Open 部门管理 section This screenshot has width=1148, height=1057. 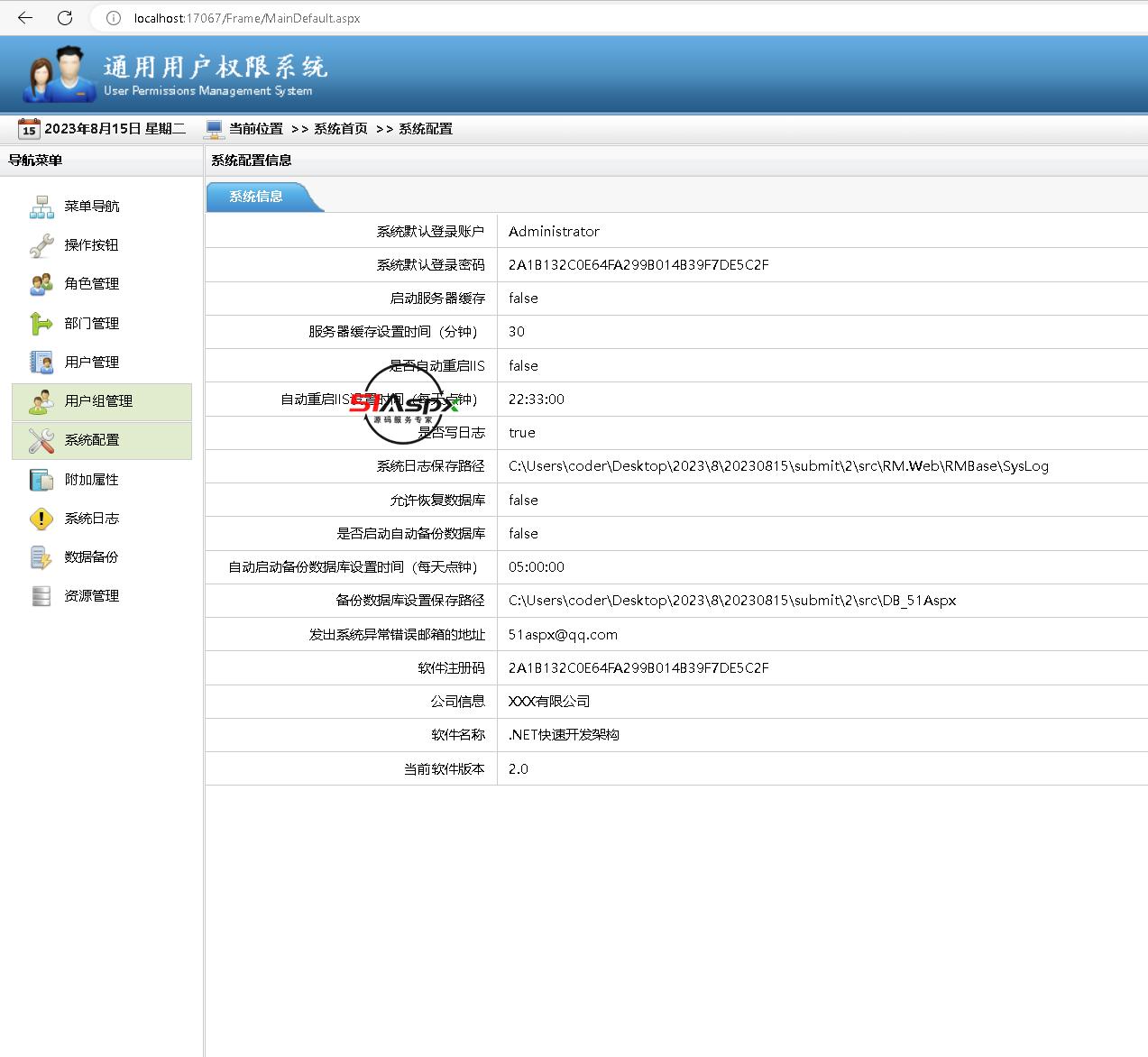102,323
